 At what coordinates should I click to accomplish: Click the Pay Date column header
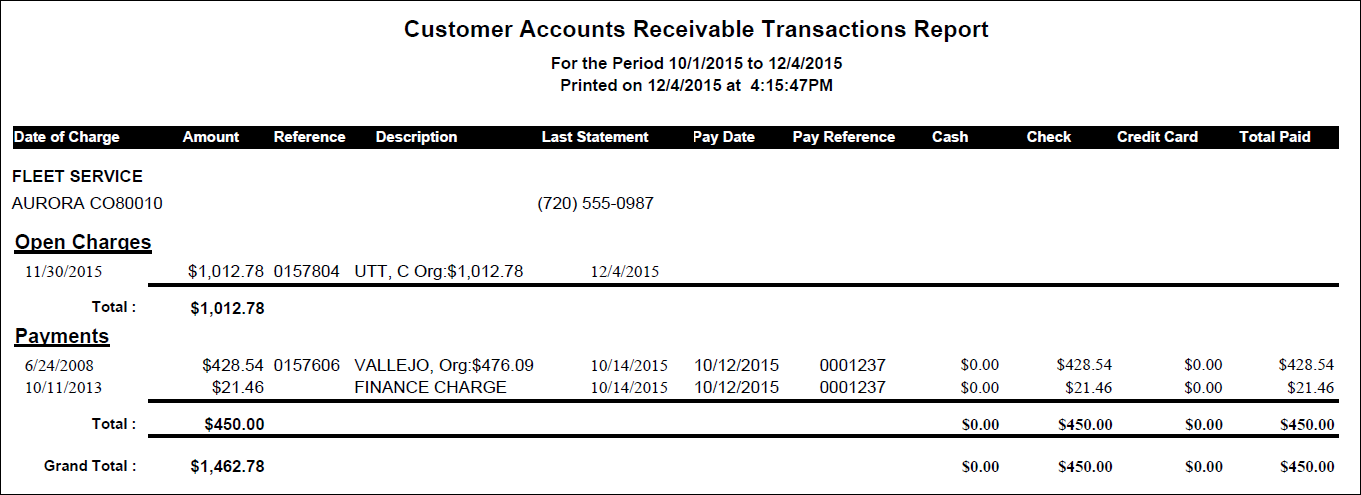tap(723, 137)
